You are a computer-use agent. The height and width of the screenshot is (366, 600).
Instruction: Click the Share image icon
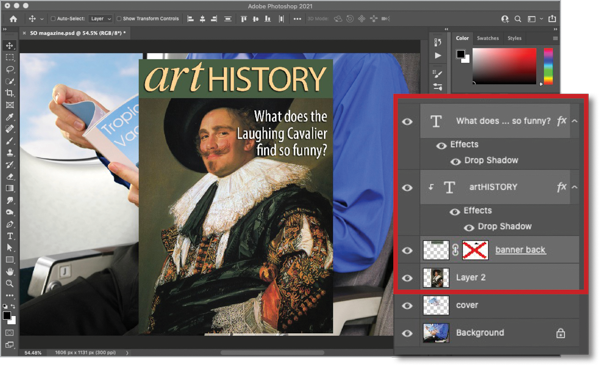click(x=552, y=18)
